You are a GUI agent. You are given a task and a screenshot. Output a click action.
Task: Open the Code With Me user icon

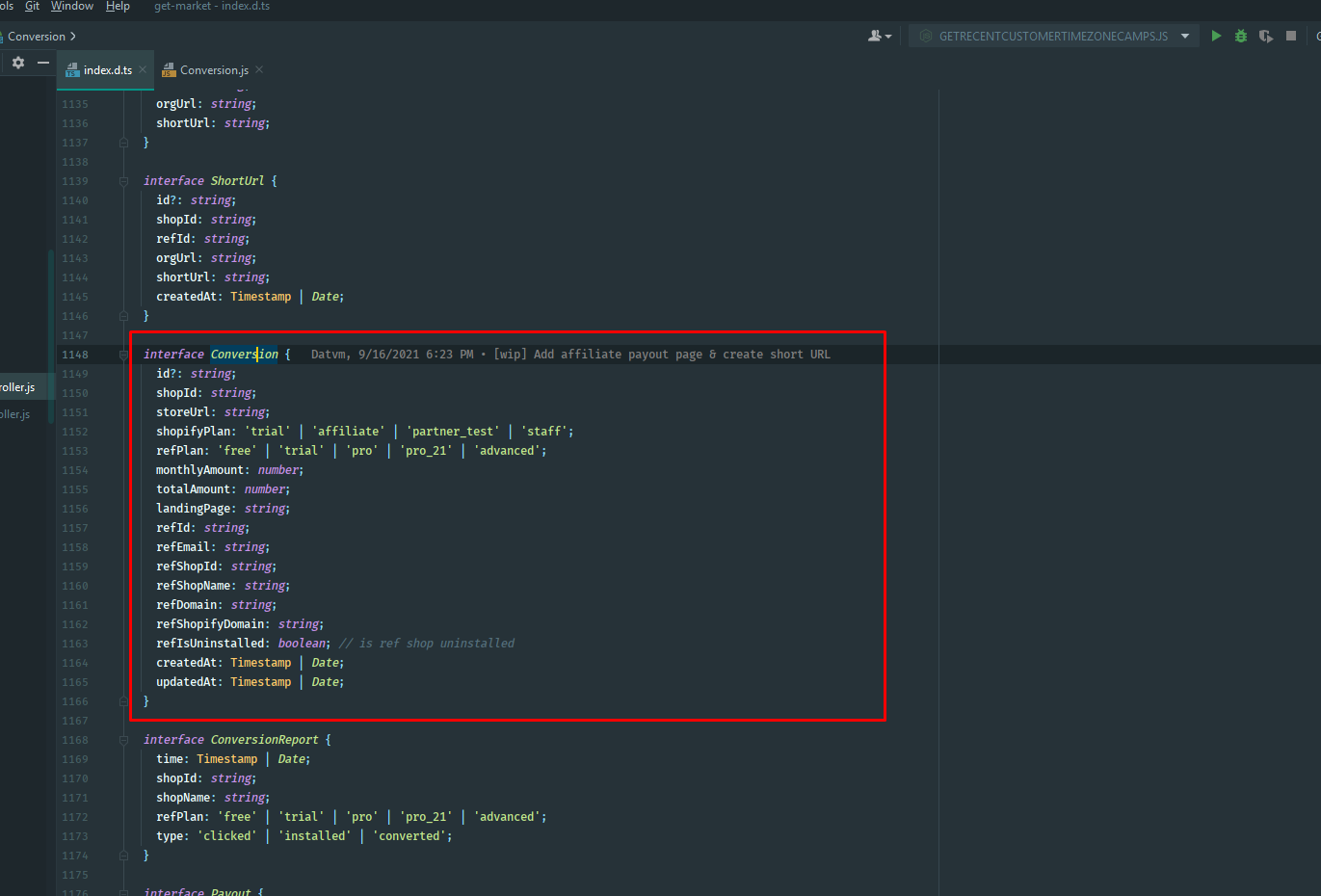[879, 36]
